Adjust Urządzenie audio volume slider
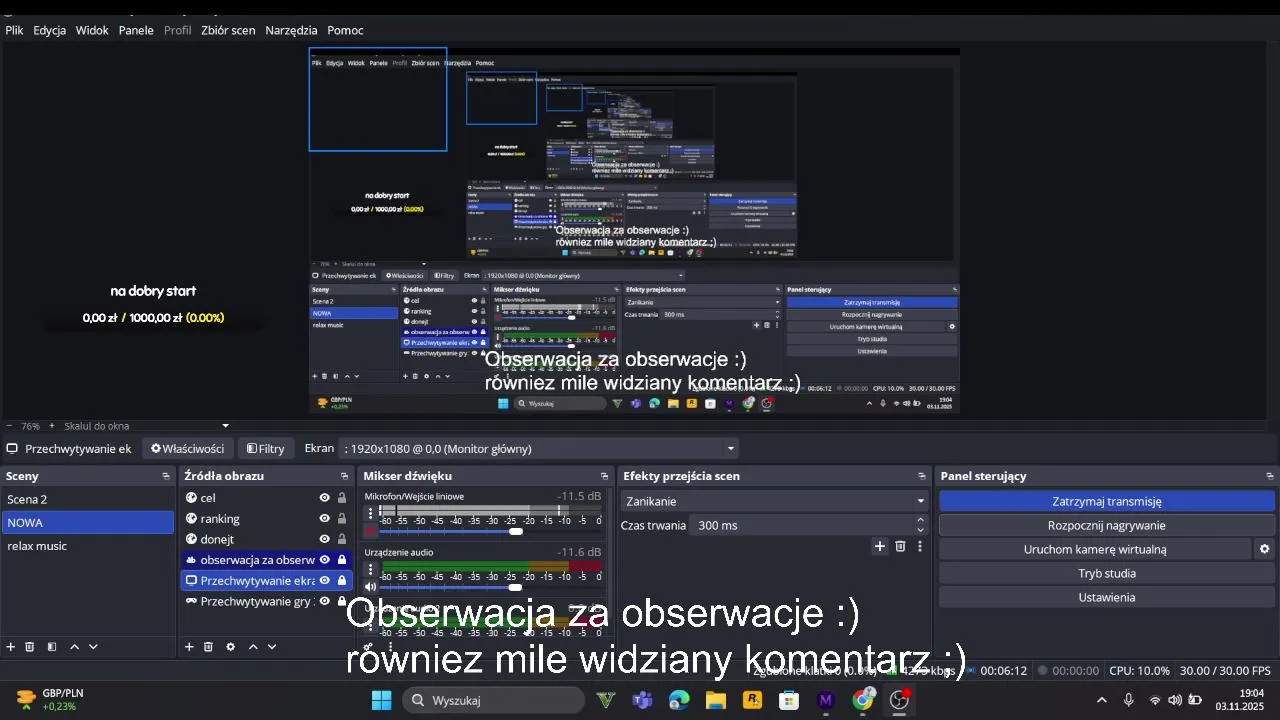The height and width of the screenshot is (720, 1280). point(515,587)
